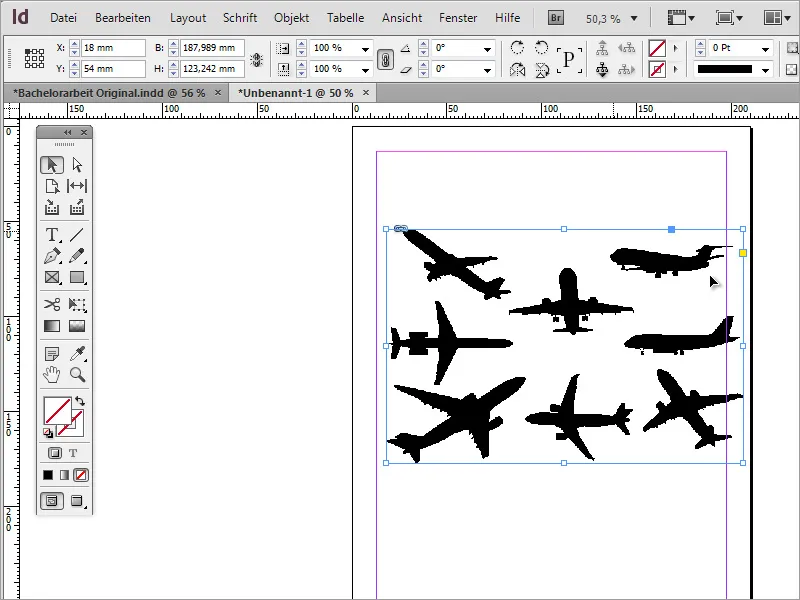Viewport: 800px width, 600px height.
Task: Open the rotation angle dropdown
Action: click(487, 49)
